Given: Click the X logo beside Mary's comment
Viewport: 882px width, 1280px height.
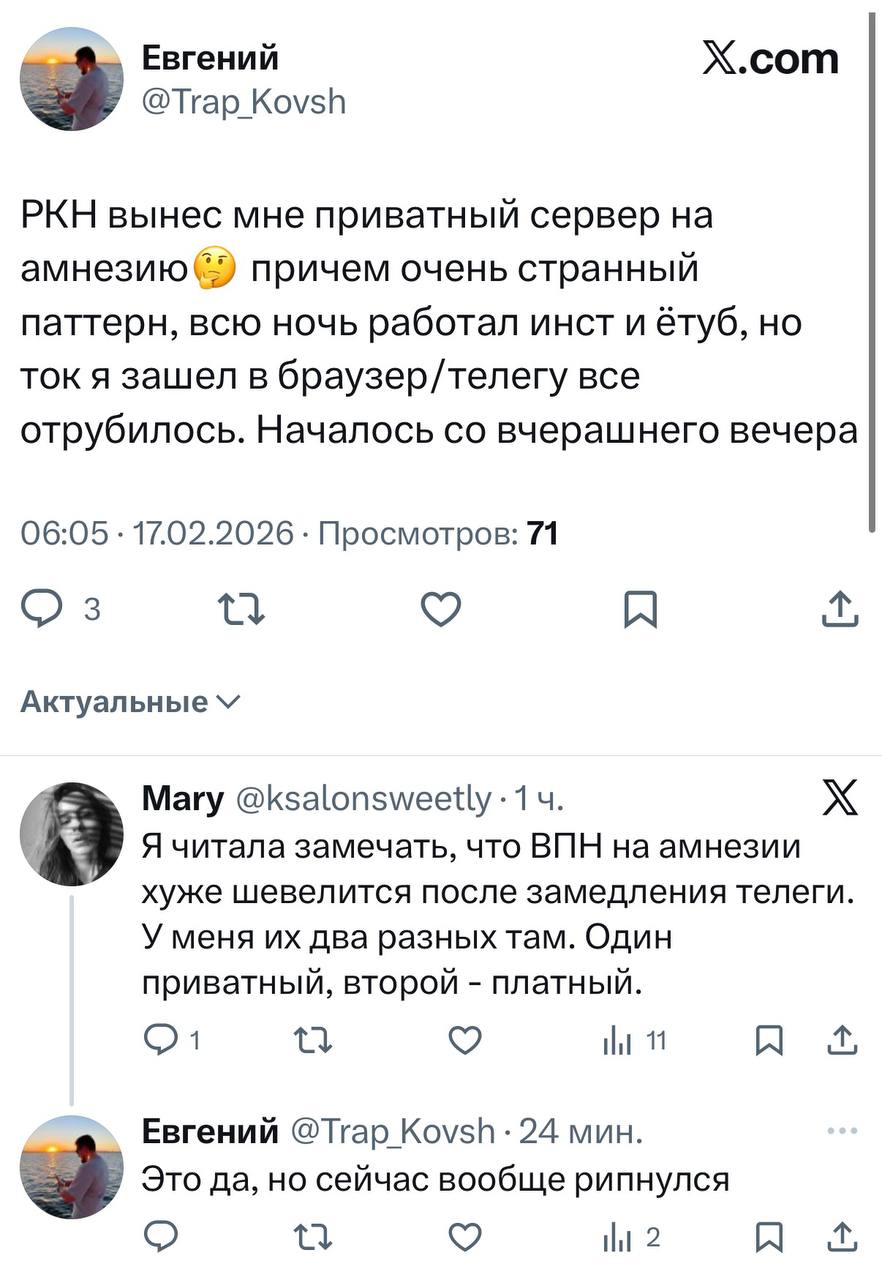Looking at the screenshot, I should coord(838,799).
